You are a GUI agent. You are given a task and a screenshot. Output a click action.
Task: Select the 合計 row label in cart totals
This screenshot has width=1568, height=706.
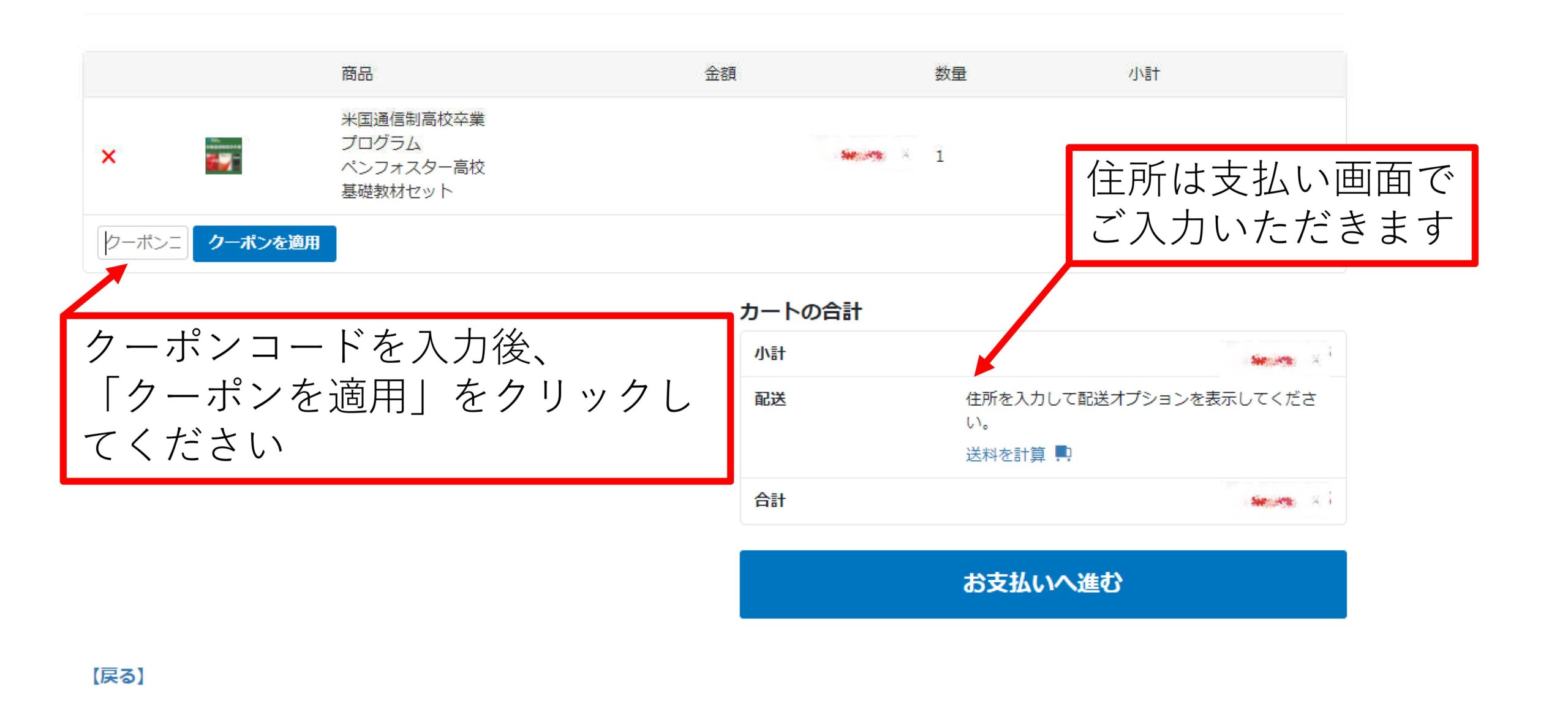click(x=770, y=500)
